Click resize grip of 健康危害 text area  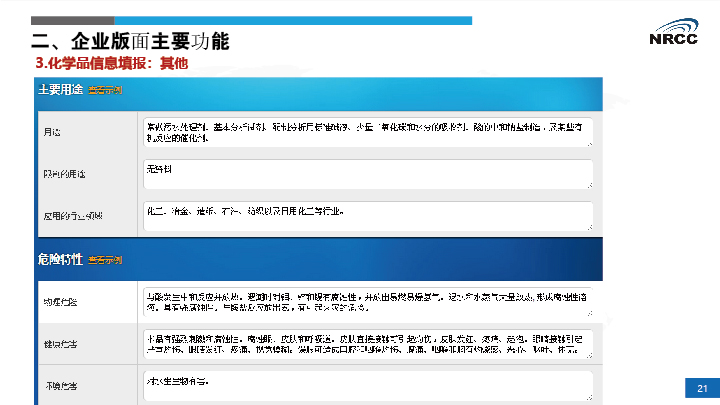tap(589, 355)
